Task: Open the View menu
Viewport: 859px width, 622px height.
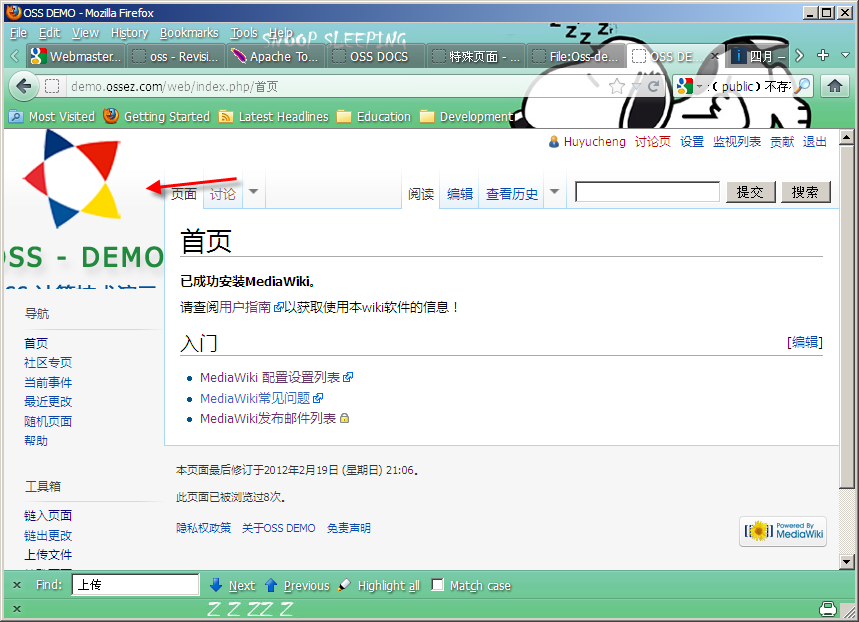Action: [x=85, y=33]
